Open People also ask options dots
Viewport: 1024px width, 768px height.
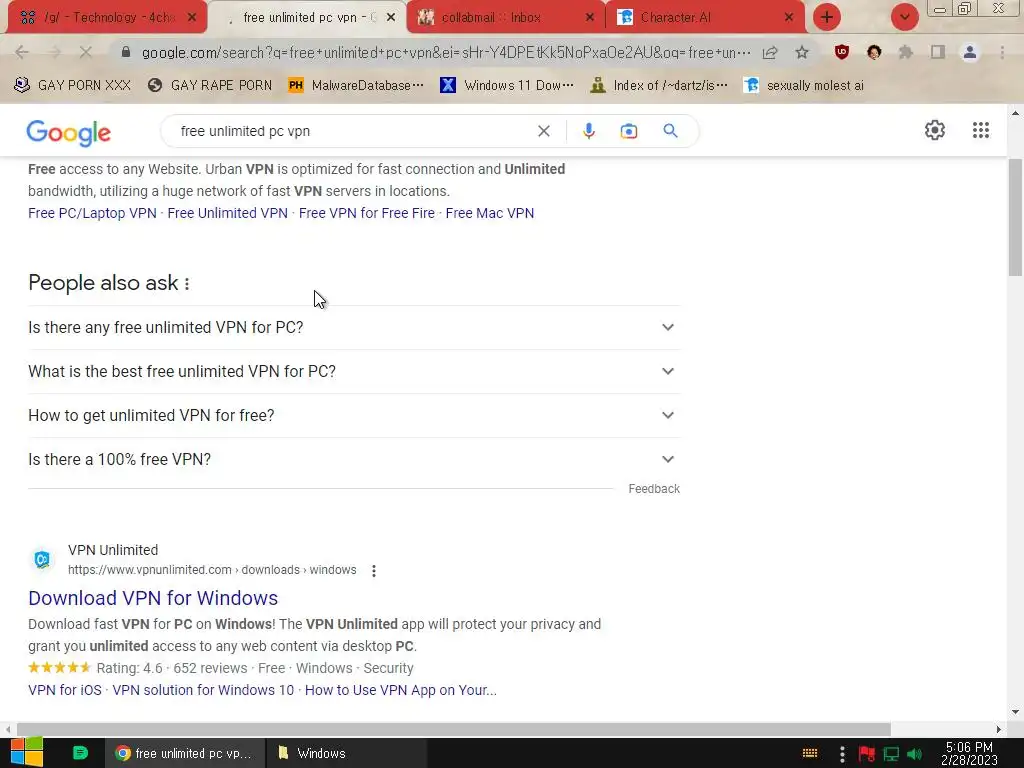187,283
